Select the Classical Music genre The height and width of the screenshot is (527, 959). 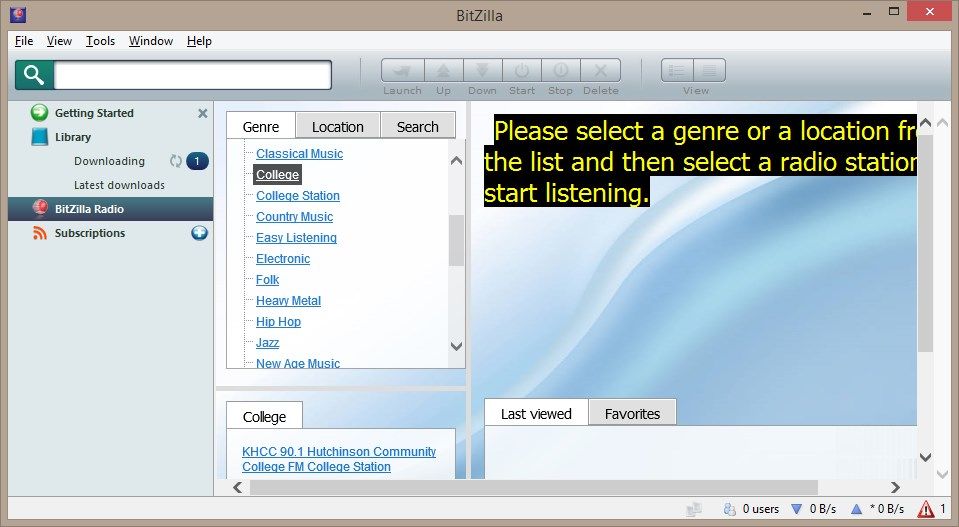300,154
